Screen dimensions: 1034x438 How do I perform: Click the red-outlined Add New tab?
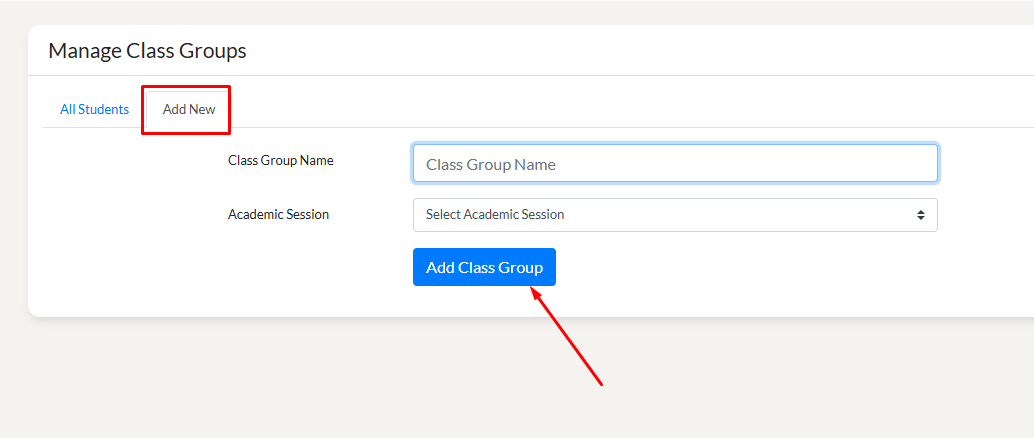(189, 110)
